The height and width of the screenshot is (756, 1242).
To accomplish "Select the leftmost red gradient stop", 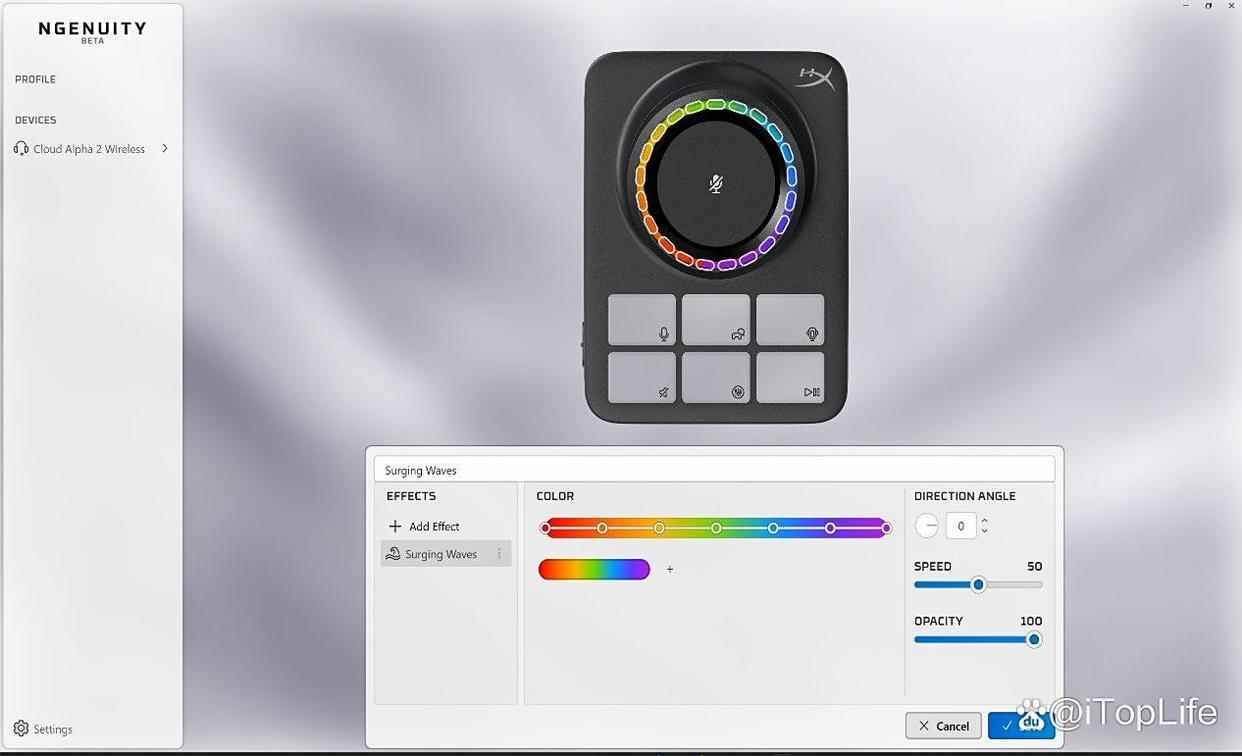I will pyautogui.click(x=545, y=528).
